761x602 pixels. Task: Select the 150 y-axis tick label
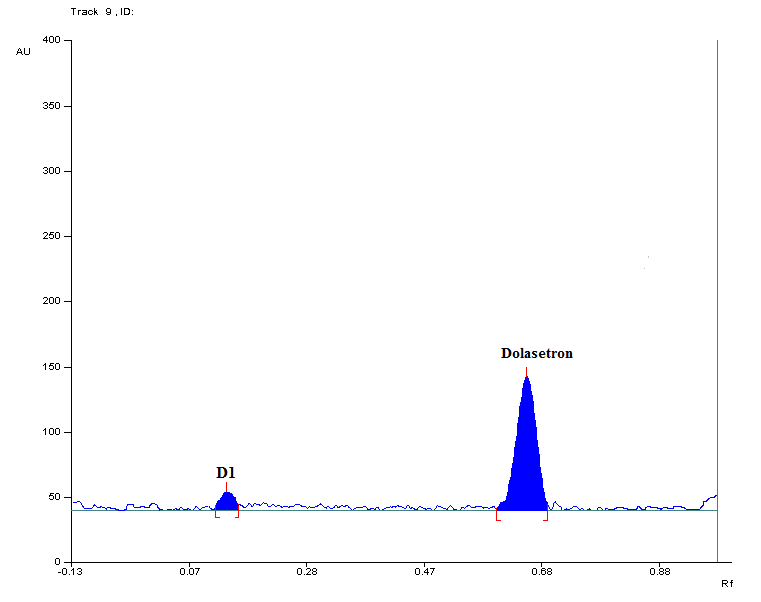pyautogui.click(x=51, y=367)
